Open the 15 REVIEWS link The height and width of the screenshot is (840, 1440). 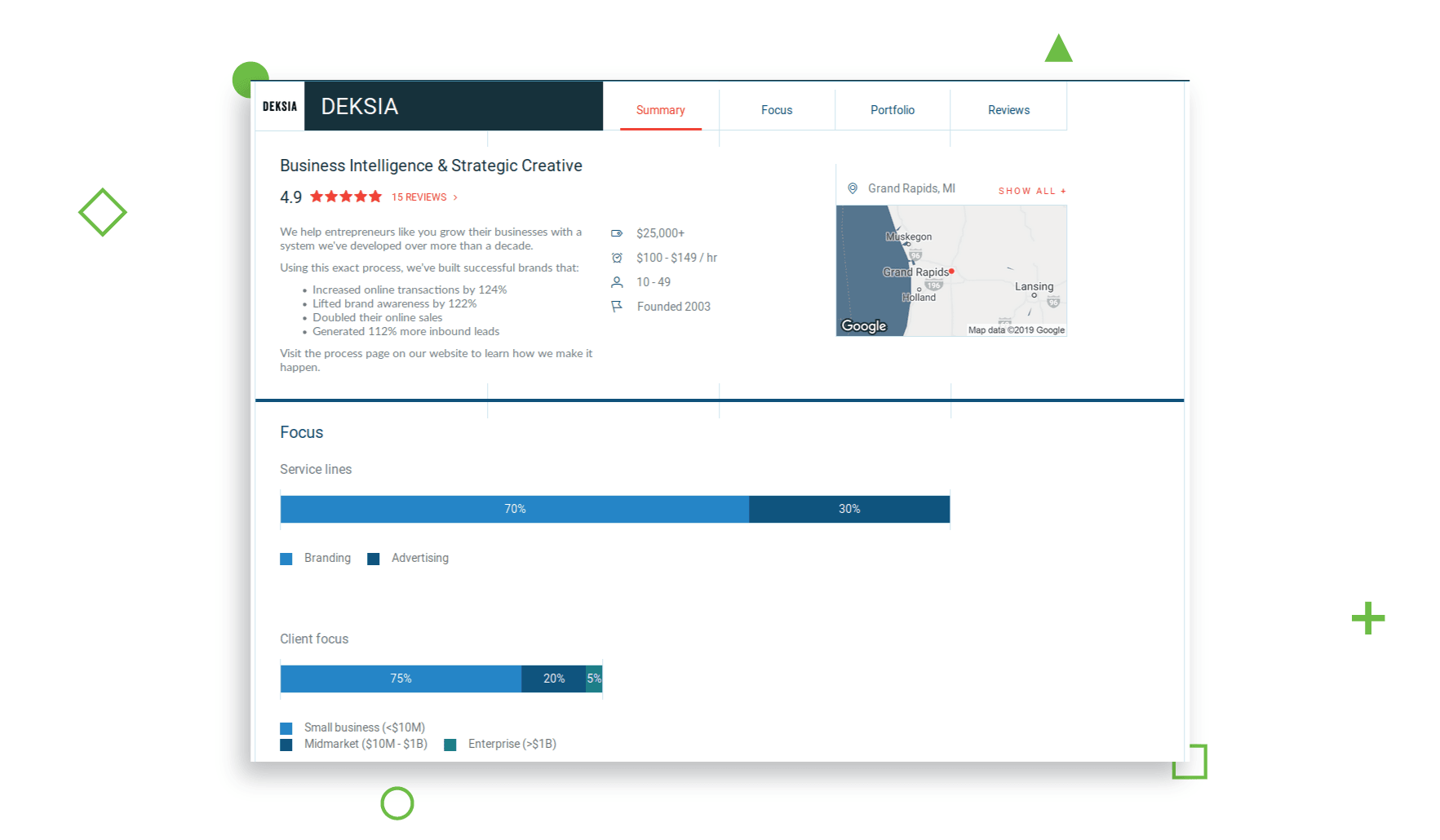pyautogui.click(x=424, y=197)
